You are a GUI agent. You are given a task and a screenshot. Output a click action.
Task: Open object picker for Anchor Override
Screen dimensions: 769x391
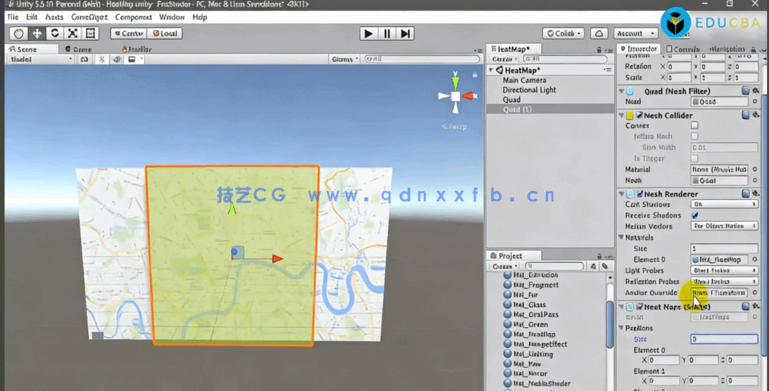pos(755,293)
